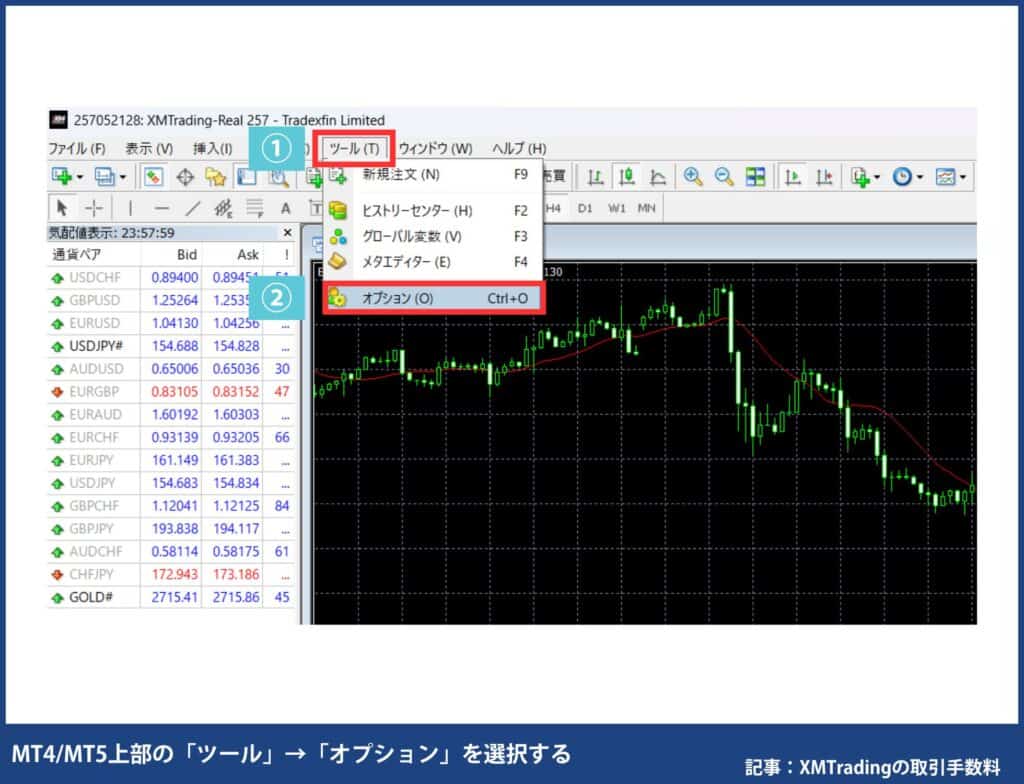
Task: Switch to candlestick chart display
Action: tap(627, 176)
